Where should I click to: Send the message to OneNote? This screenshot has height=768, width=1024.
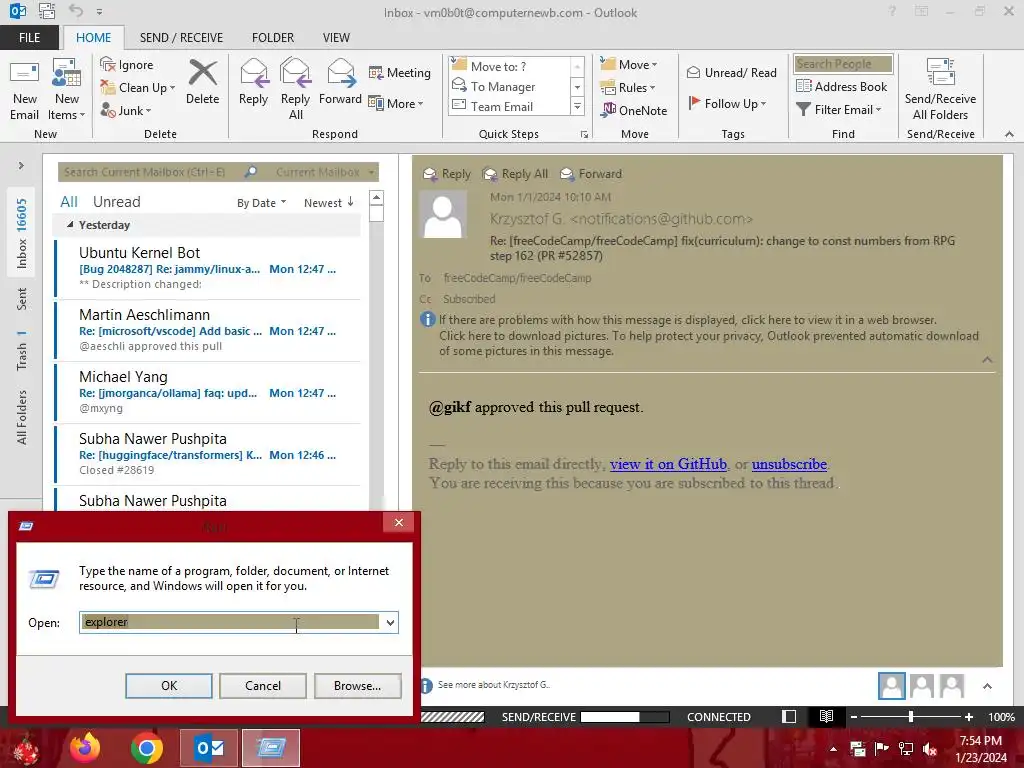634,110
